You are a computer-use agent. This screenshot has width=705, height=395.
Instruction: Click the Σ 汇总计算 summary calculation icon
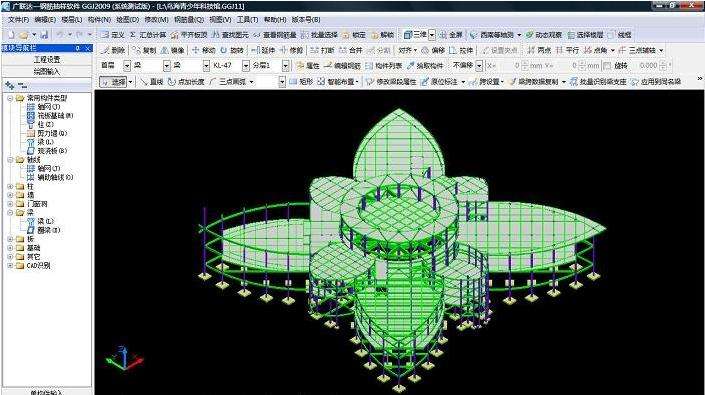click(148, 35)
